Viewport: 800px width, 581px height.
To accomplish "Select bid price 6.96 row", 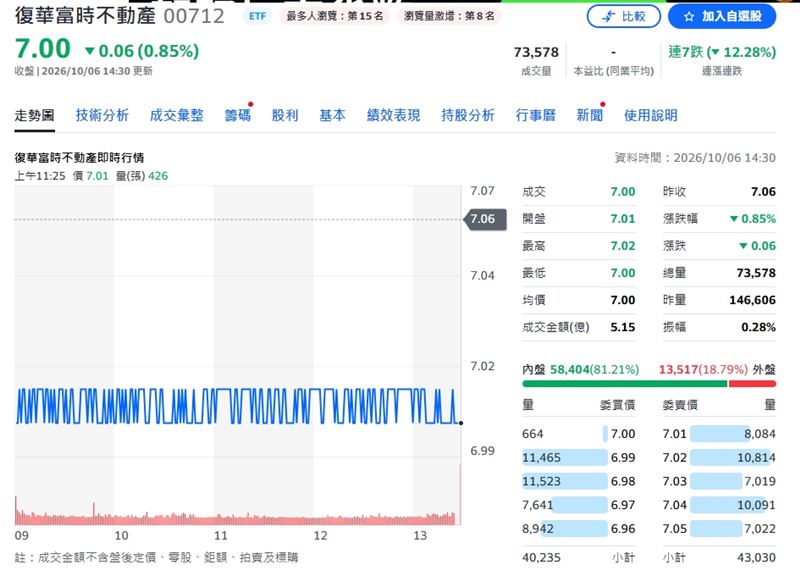I will (579, 529).
